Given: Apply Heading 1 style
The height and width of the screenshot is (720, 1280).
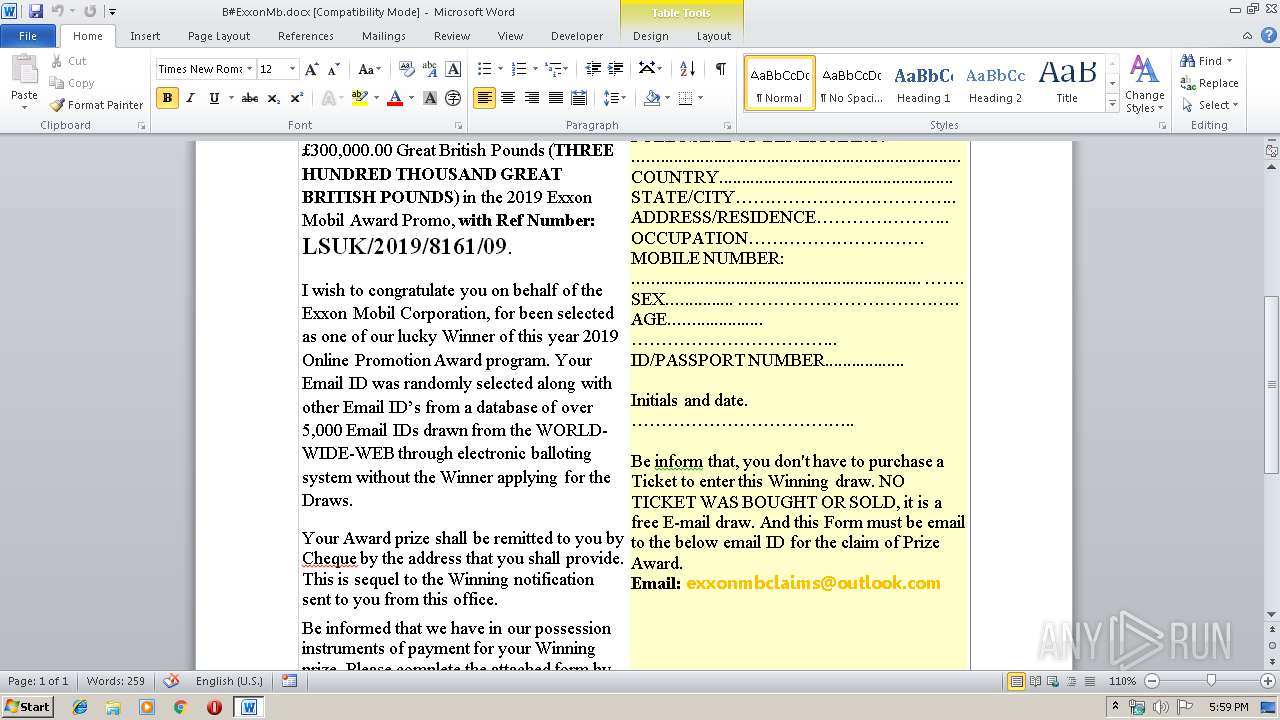Looking at the screenshot, I should tap(923, 83).
